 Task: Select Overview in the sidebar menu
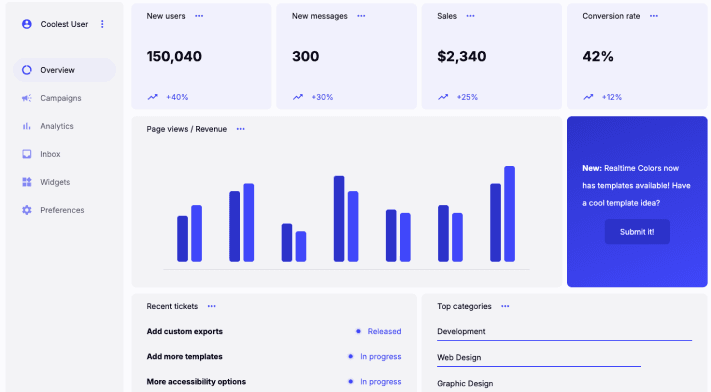click(x=64, y=70)
